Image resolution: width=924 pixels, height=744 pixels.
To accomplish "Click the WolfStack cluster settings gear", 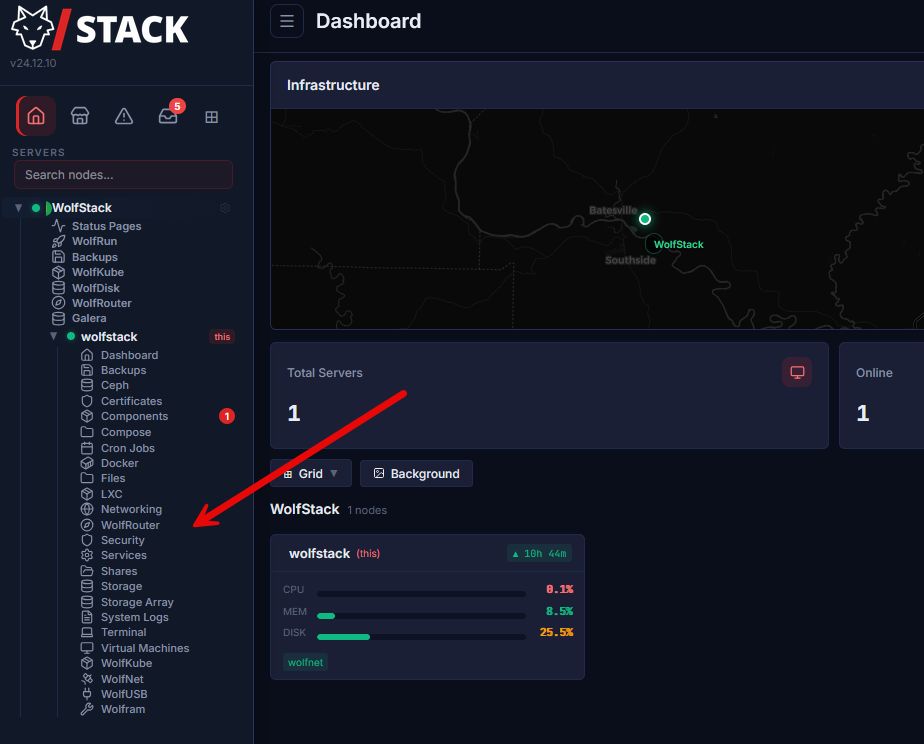I will coord(225,208).
